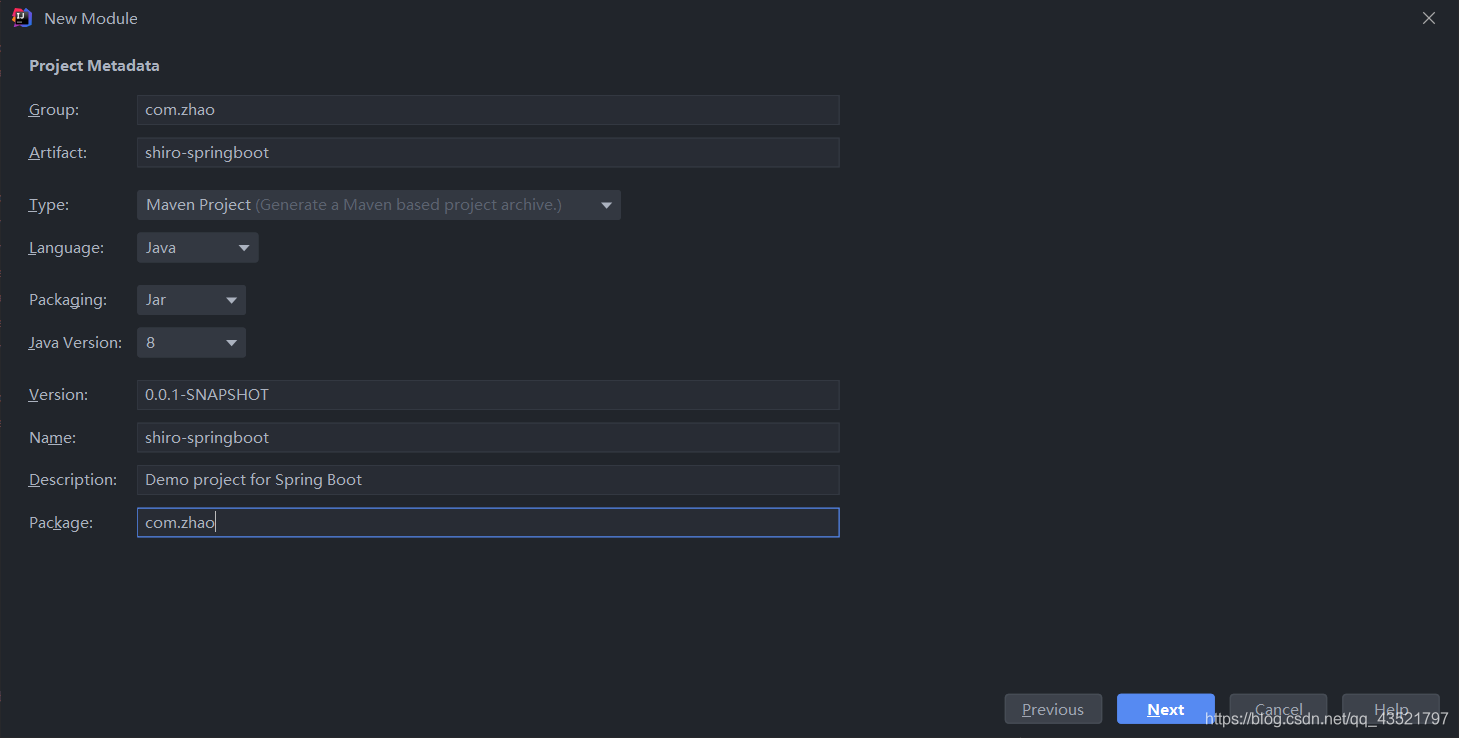The width and height of the screenshot is (1459, 738).
Task: Click the Name label
Action: pyautogui.click(x=52, y=437)
